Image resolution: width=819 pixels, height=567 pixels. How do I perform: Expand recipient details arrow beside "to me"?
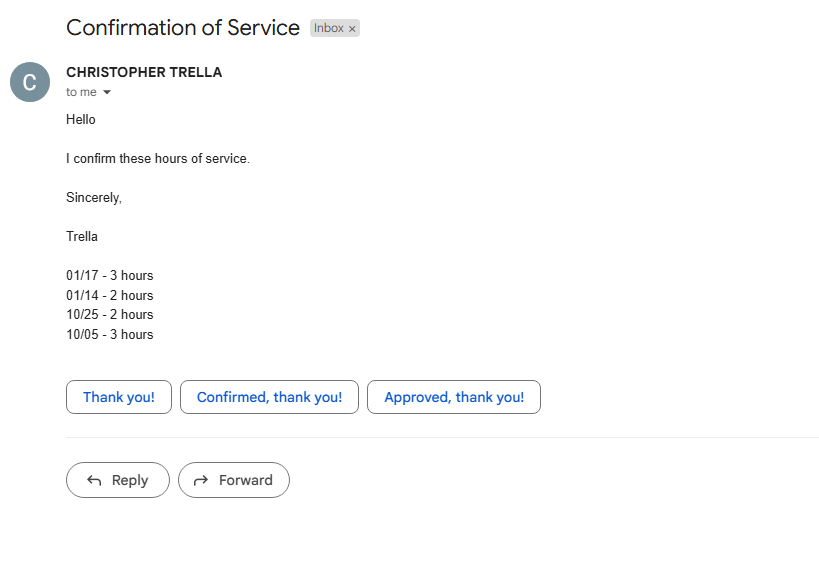107,93
